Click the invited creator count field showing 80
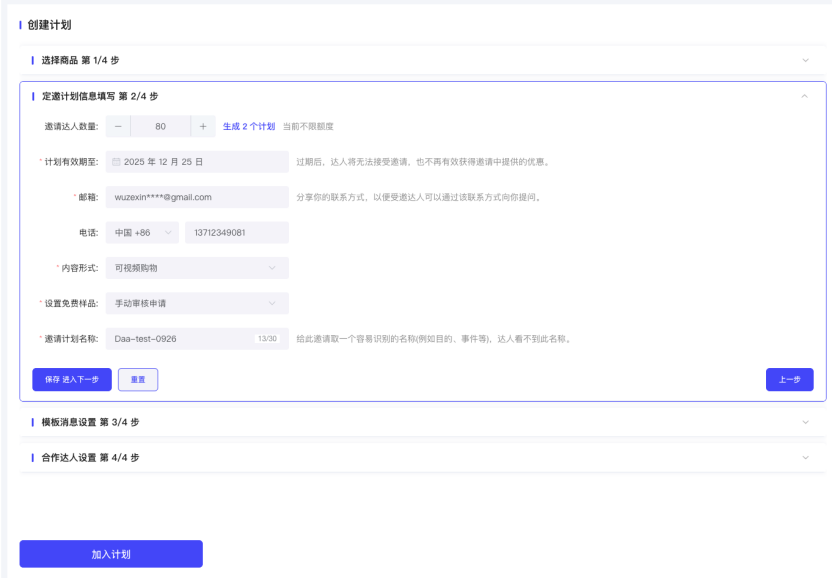The width and height of the screenshot is (832, 578). tap(160, 127)
